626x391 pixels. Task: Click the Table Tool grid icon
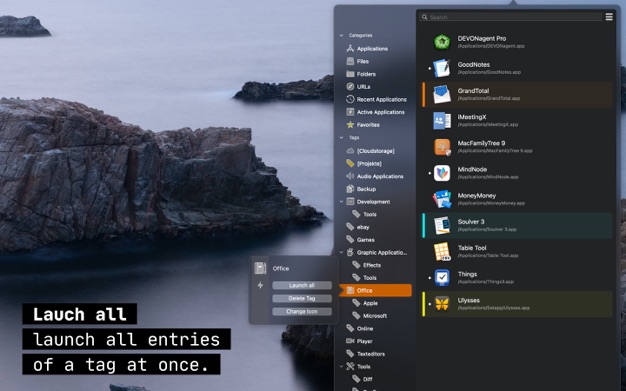point(442,252)
